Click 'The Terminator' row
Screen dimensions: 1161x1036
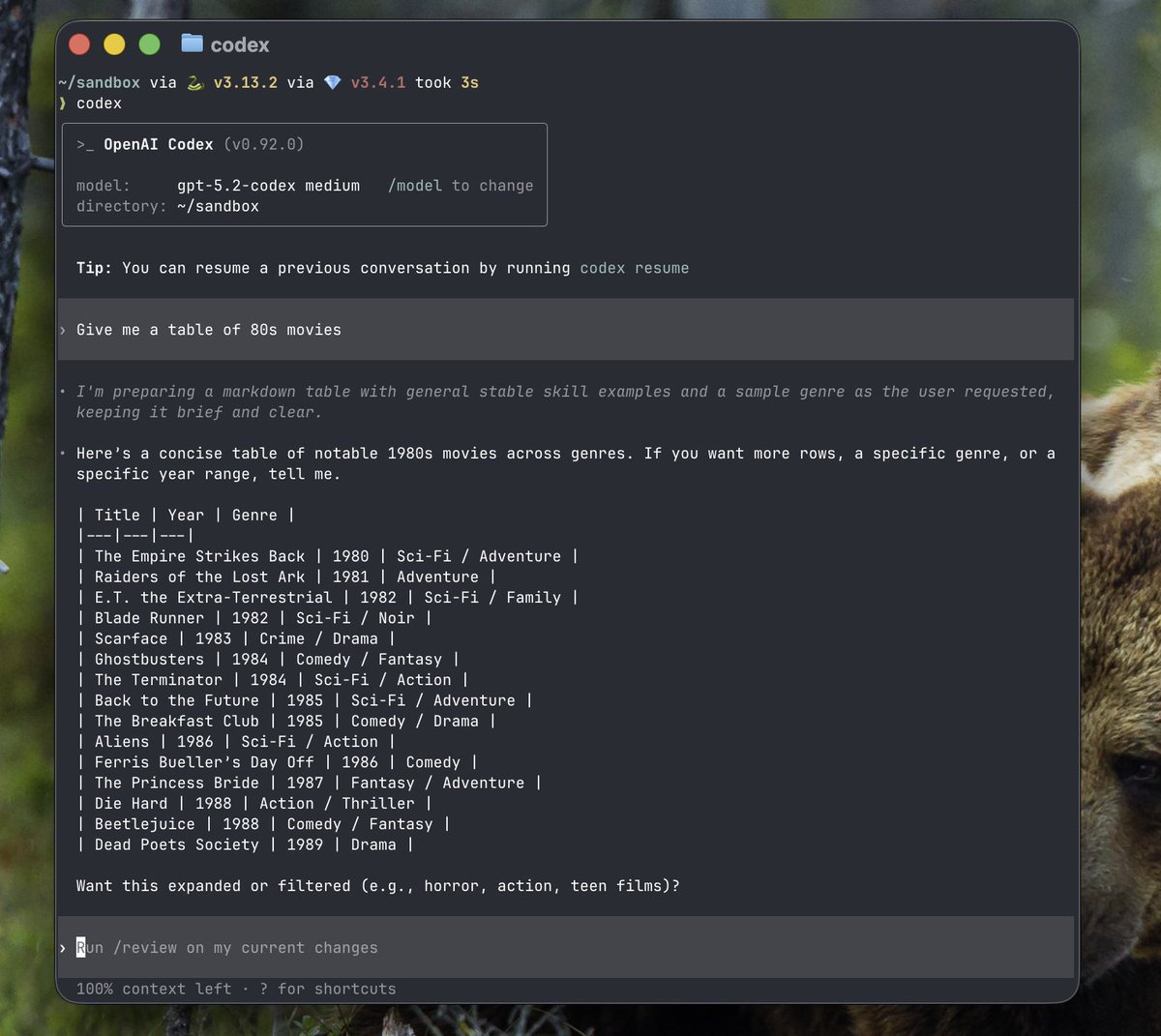pyautogui.click(x=273, y=680)
